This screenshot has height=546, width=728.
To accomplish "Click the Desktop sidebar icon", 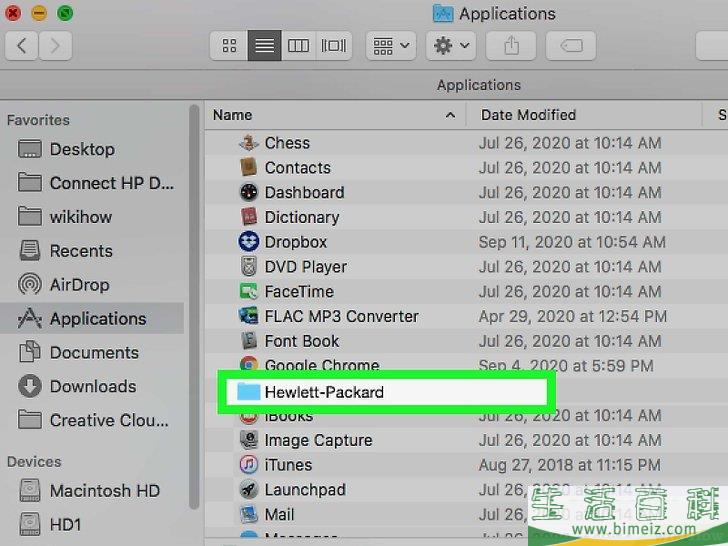I will [x=30, y=149].
